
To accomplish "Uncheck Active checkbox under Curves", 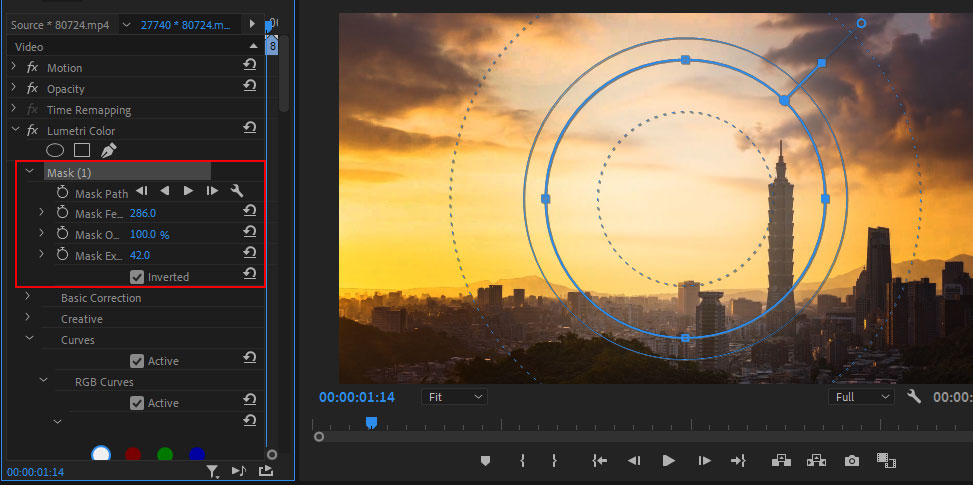I will (x=137, y=361).
